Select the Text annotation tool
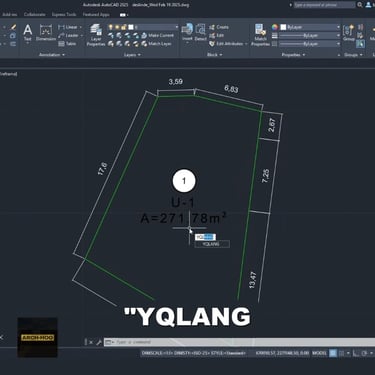 pyautogui.click(x=28, y=32)
